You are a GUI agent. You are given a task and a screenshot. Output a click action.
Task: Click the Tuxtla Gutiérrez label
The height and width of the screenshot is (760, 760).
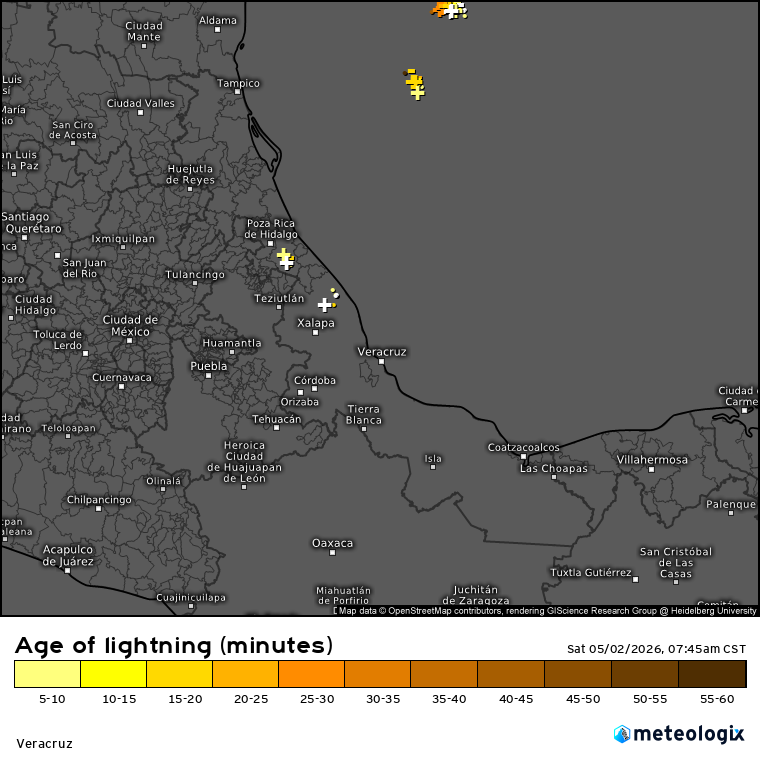click(591, 573)
